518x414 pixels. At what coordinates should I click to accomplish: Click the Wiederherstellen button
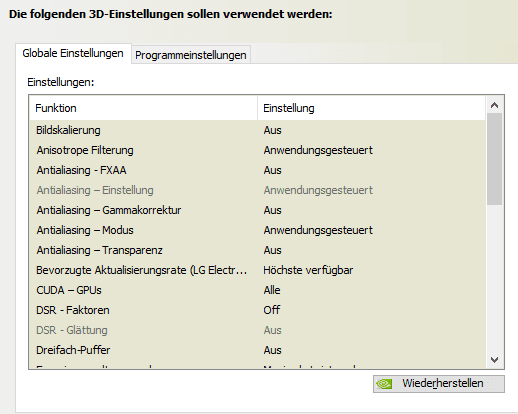(x=439, y=384)
